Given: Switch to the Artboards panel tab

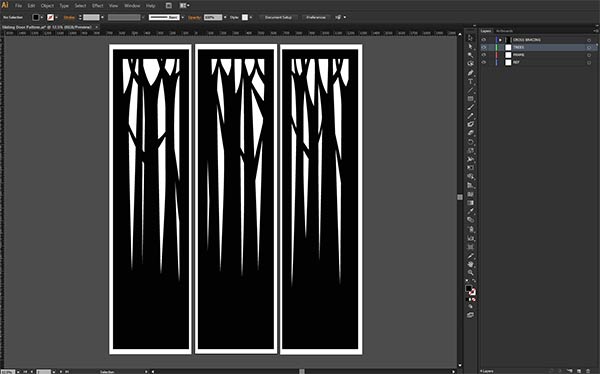Looking at the screenshot, I should (504, 31).
